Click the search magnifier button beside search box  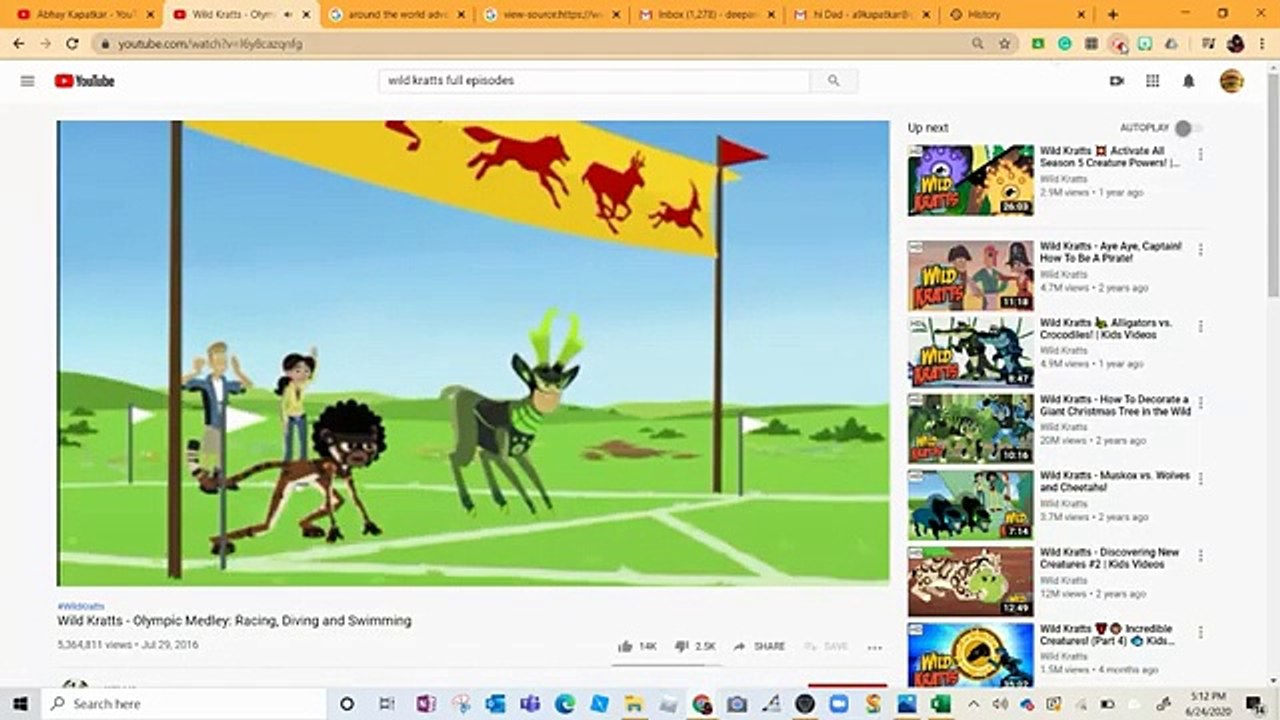tap(833, 81)
